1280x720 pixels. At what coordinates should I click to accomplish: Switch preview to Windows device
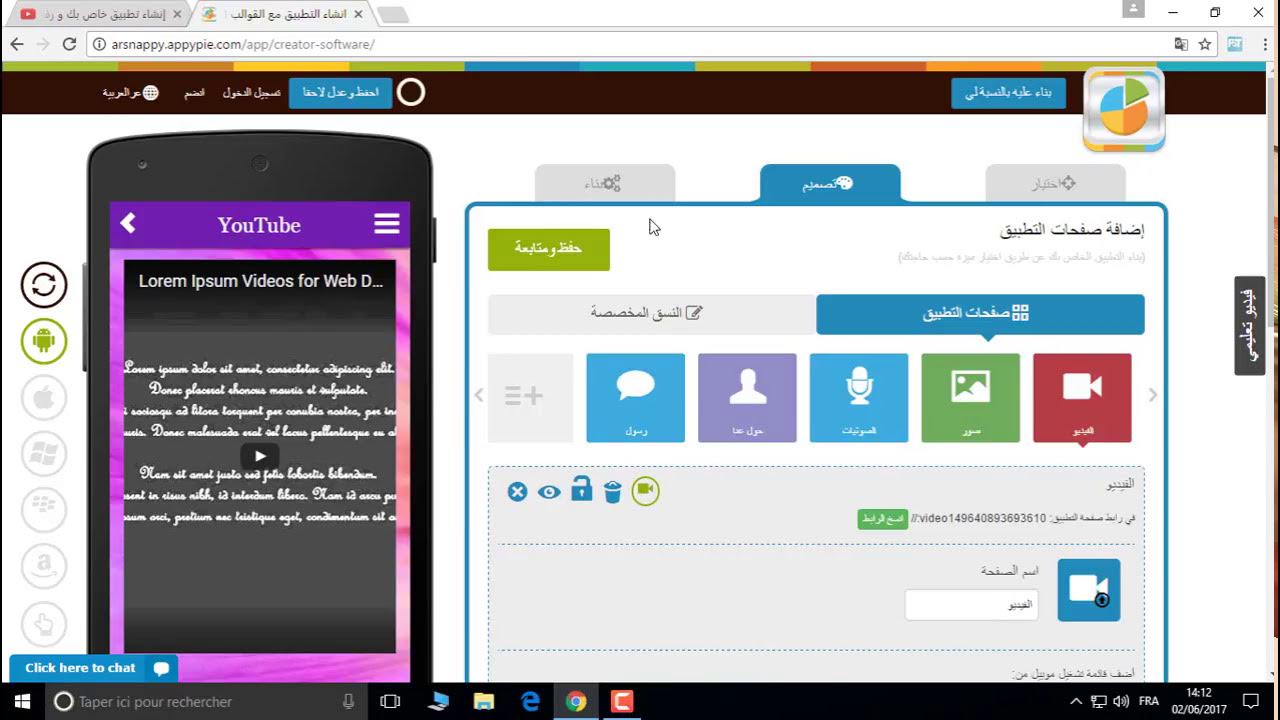[x=44, y=455]
